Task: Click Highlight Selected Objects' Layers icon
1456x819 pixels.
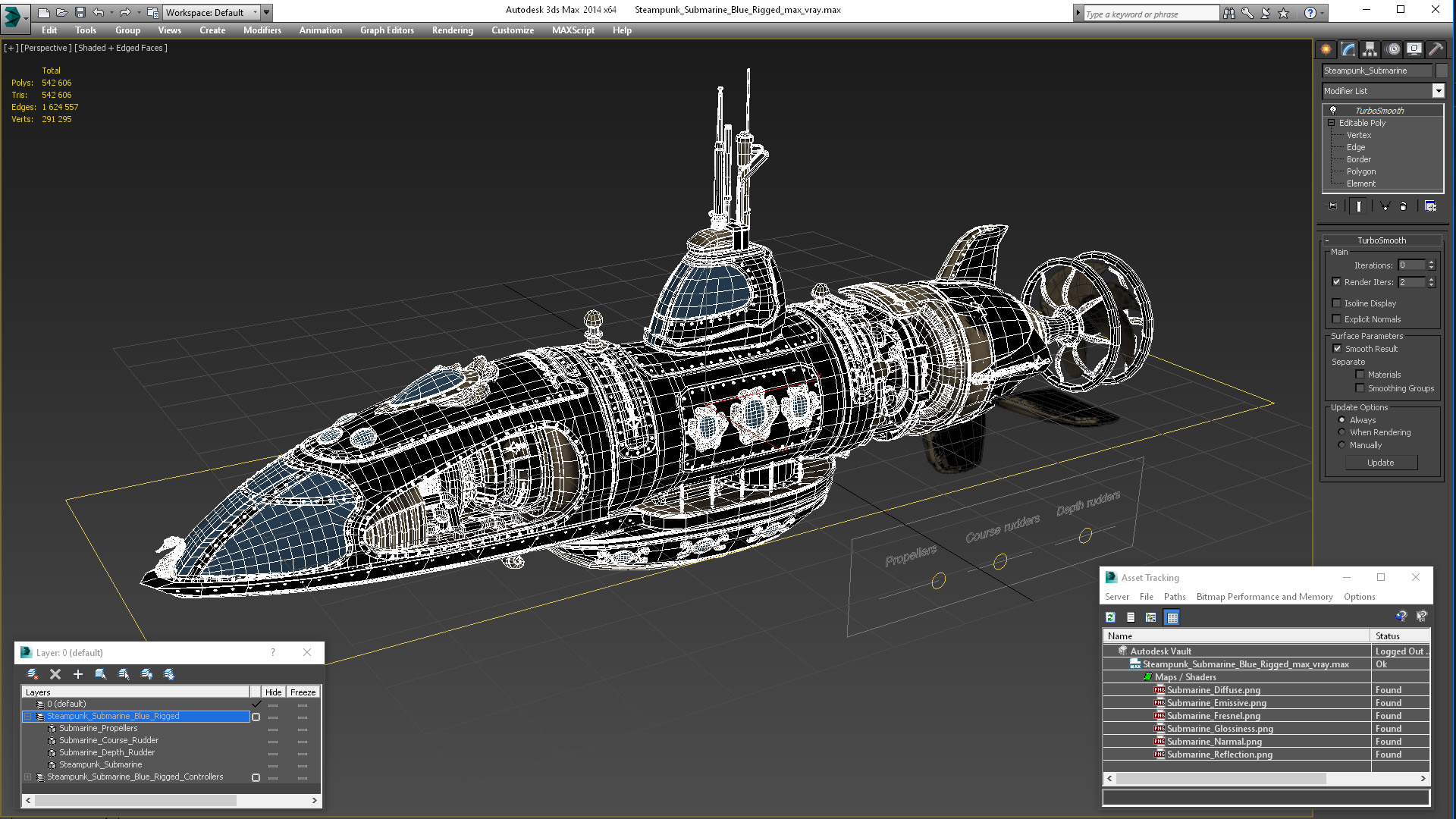Action: pyautogui.click(x=124, y=673)
